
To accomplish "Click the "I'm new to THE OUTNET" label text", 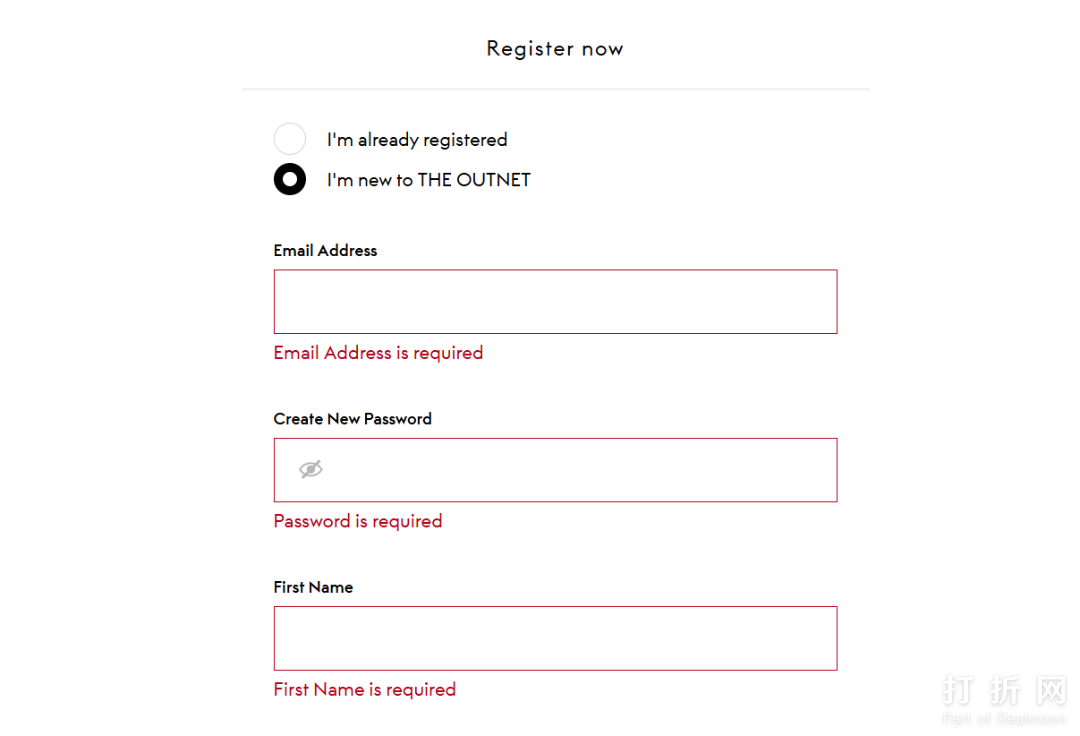I will [428, 180].
